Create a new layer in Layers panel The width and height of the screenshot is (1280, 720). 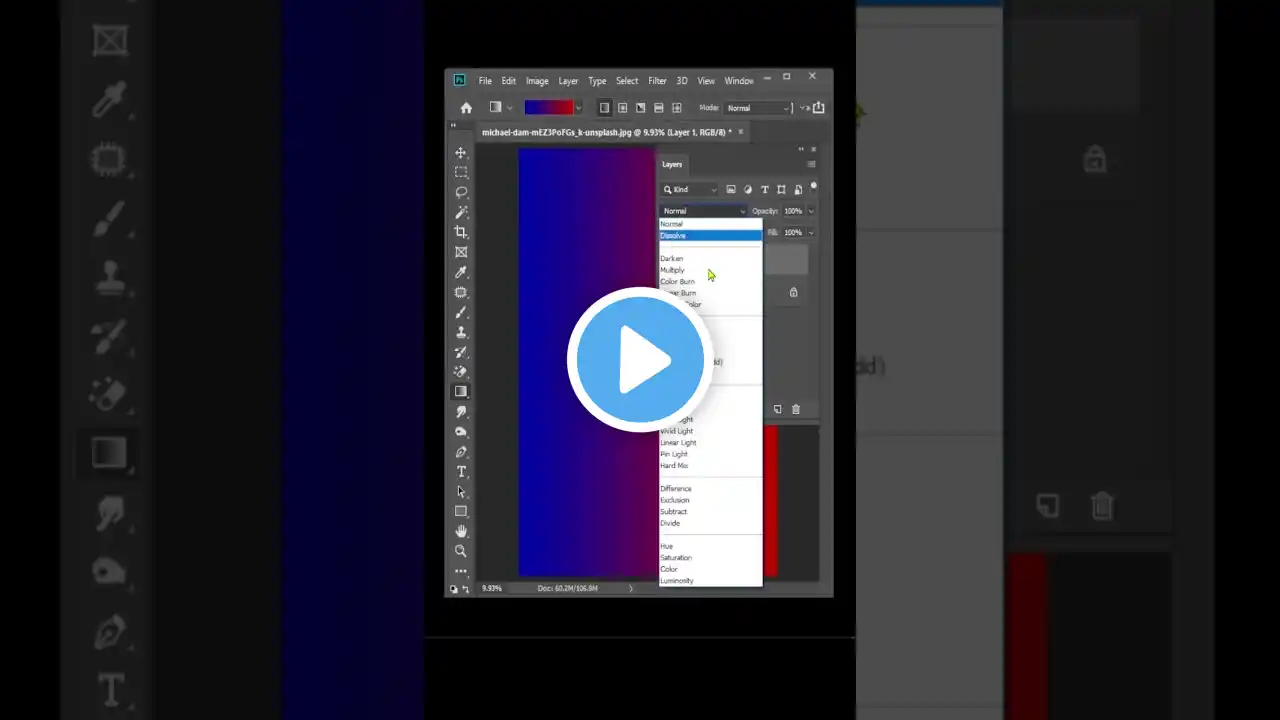pyautogui.click(x=778, y=409)
